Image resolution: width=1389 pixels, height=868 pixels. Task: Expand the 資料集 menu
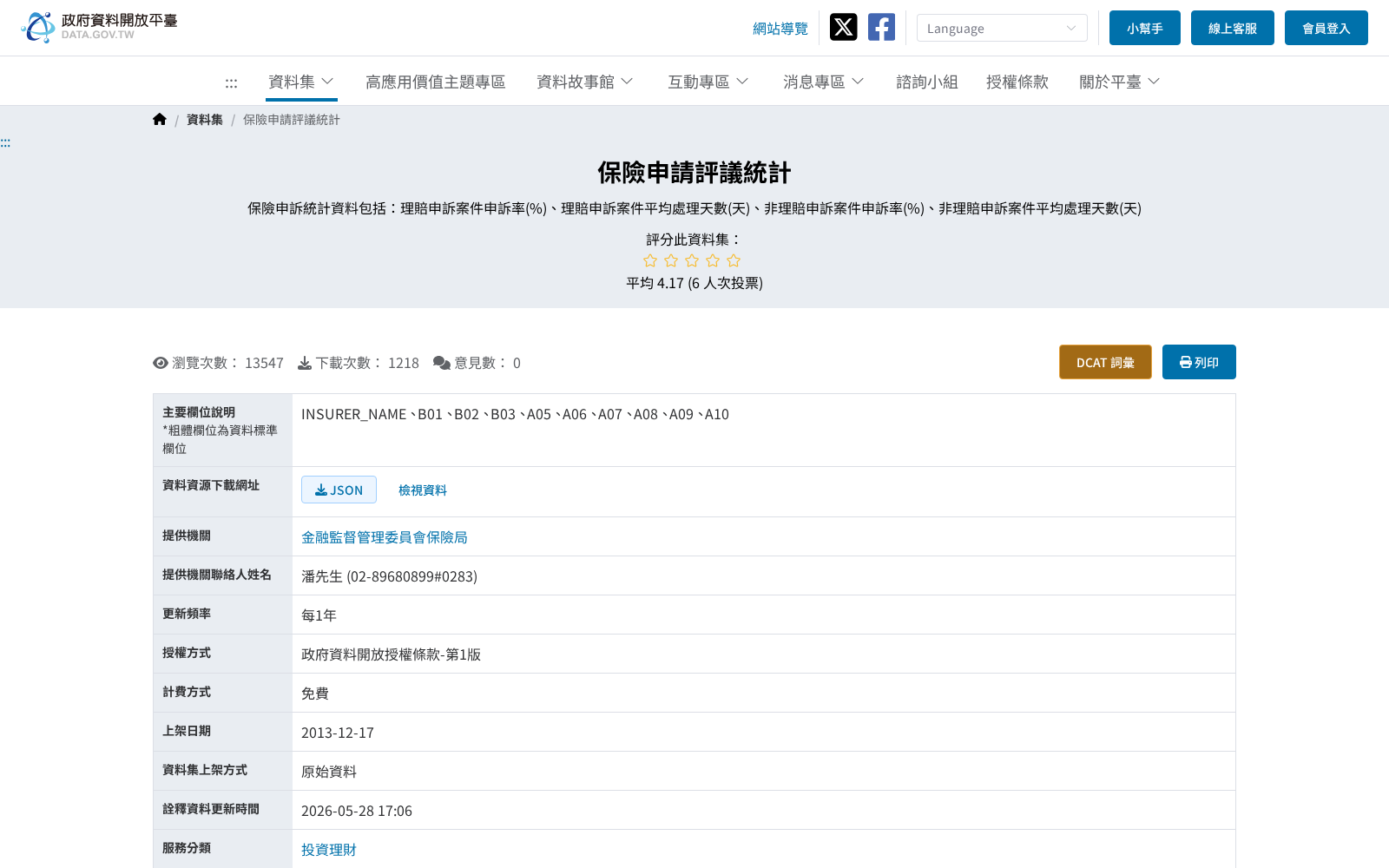pyautogui.click(x=301, y=82)
